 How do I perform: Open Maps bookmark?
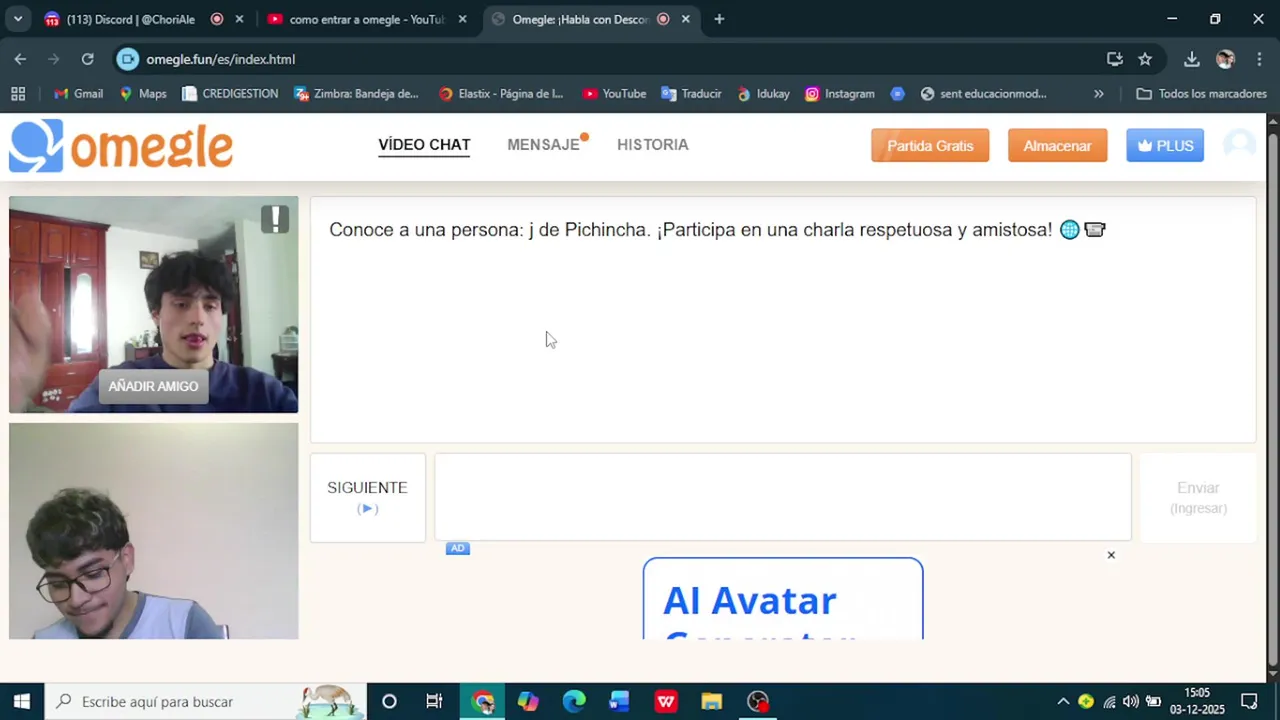click(x=143, y=94)
